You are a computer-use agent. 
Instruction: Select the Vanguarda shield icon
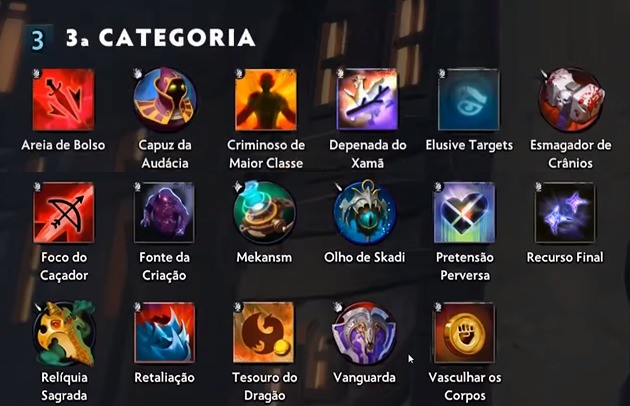pos(364,333)
